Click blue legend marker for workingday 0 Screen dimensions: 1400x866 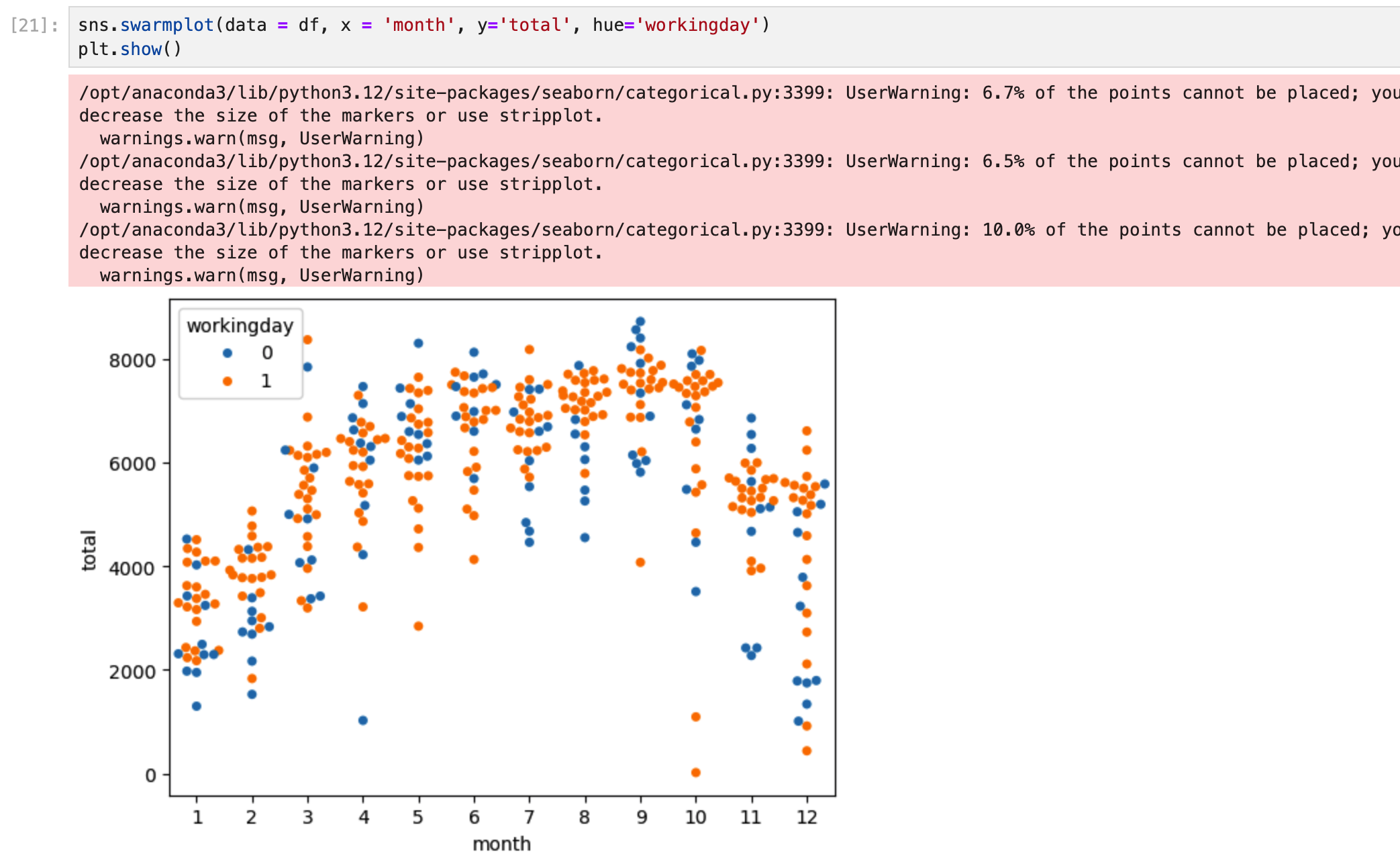pos(228,353)
